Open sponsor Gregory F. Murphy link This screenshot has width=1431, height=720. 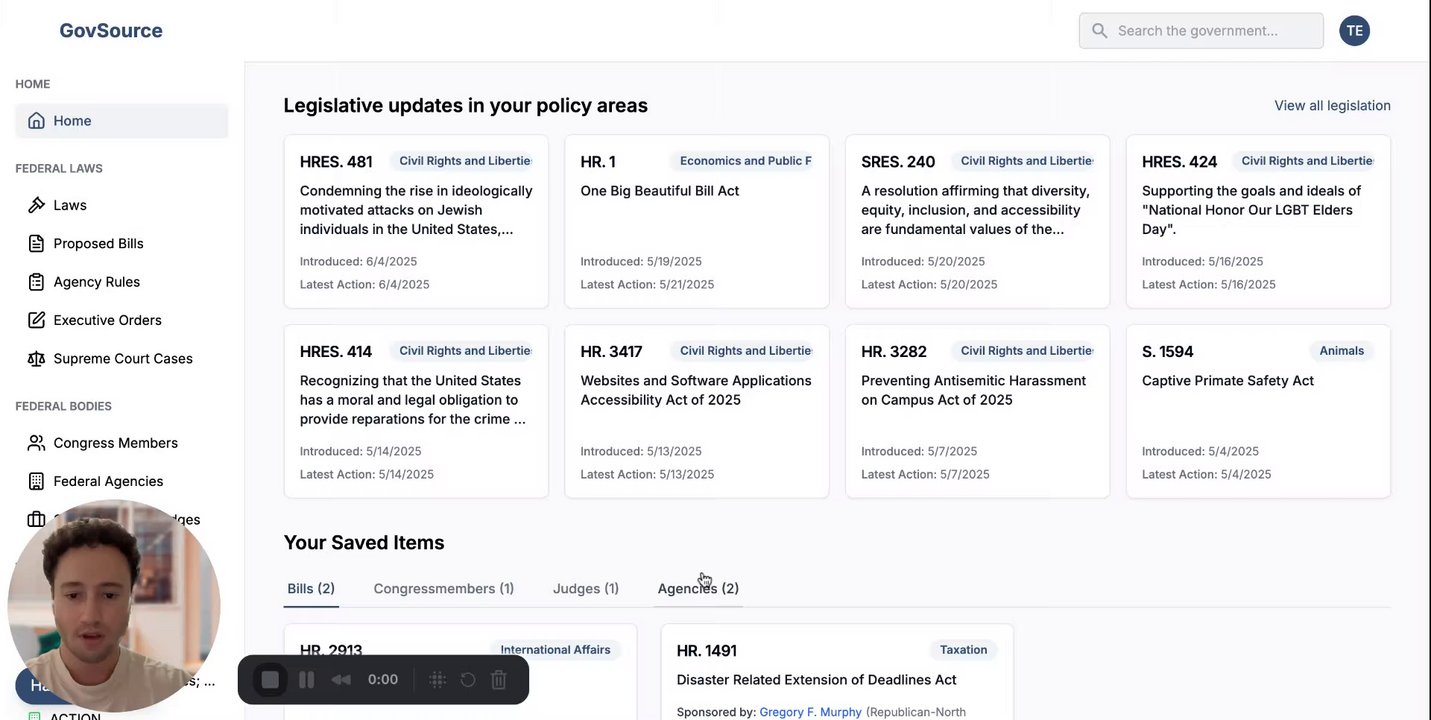pos(810,712)
